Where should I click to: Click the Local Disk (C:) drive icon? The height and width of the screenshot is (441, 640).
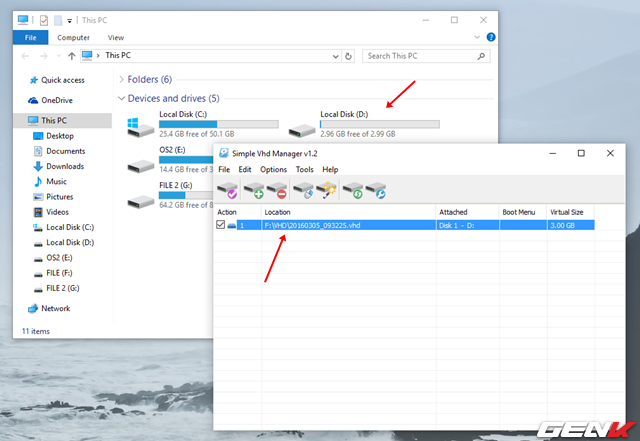tap(140, 127)
